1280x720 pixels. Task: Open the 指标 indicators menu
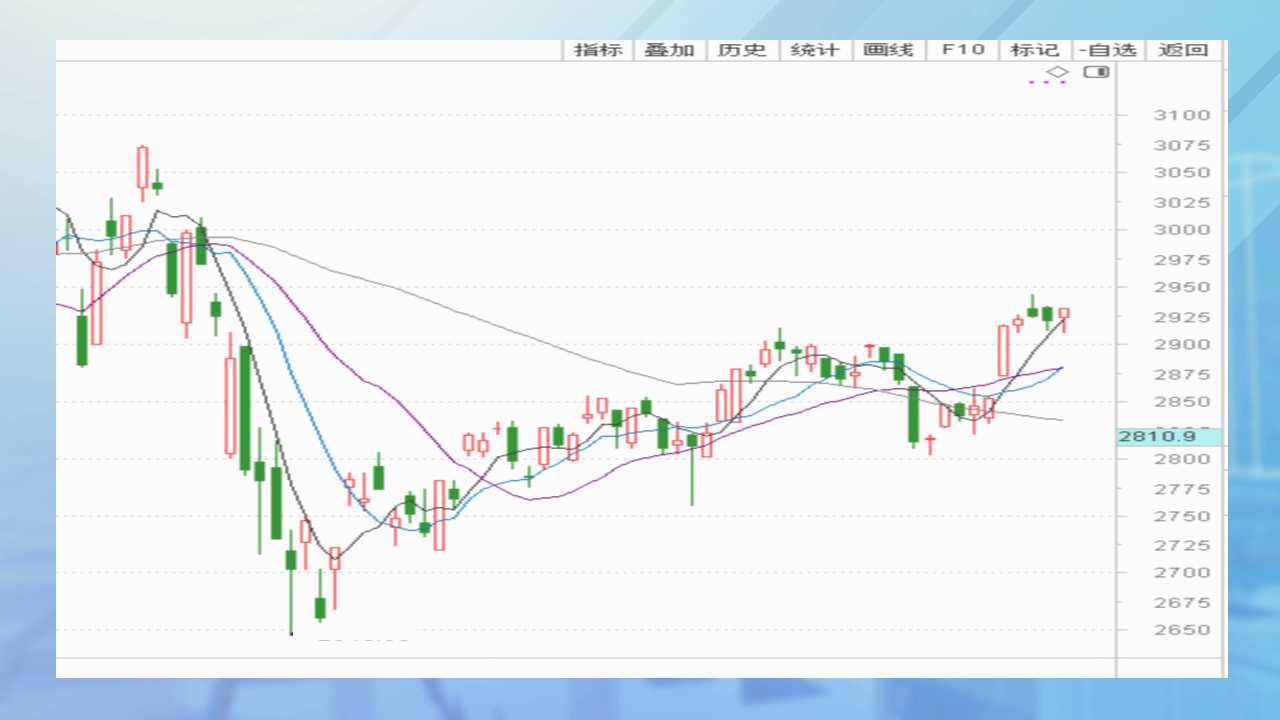pos(598,50)
